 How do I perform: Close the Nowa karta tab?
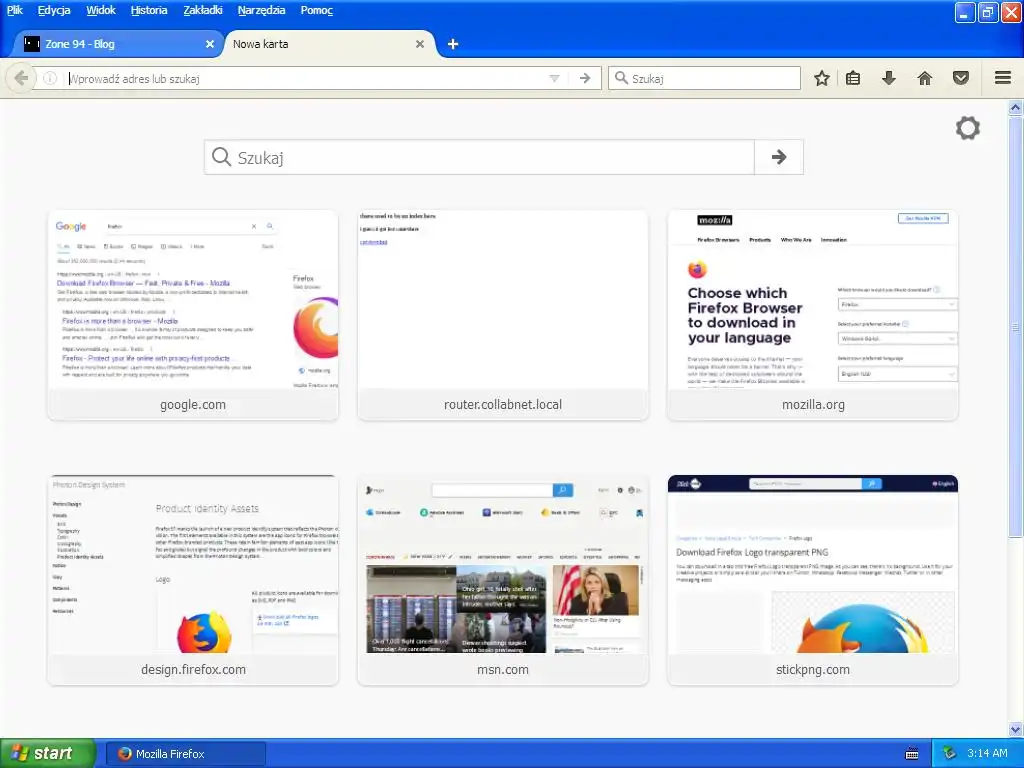(420, 44)
